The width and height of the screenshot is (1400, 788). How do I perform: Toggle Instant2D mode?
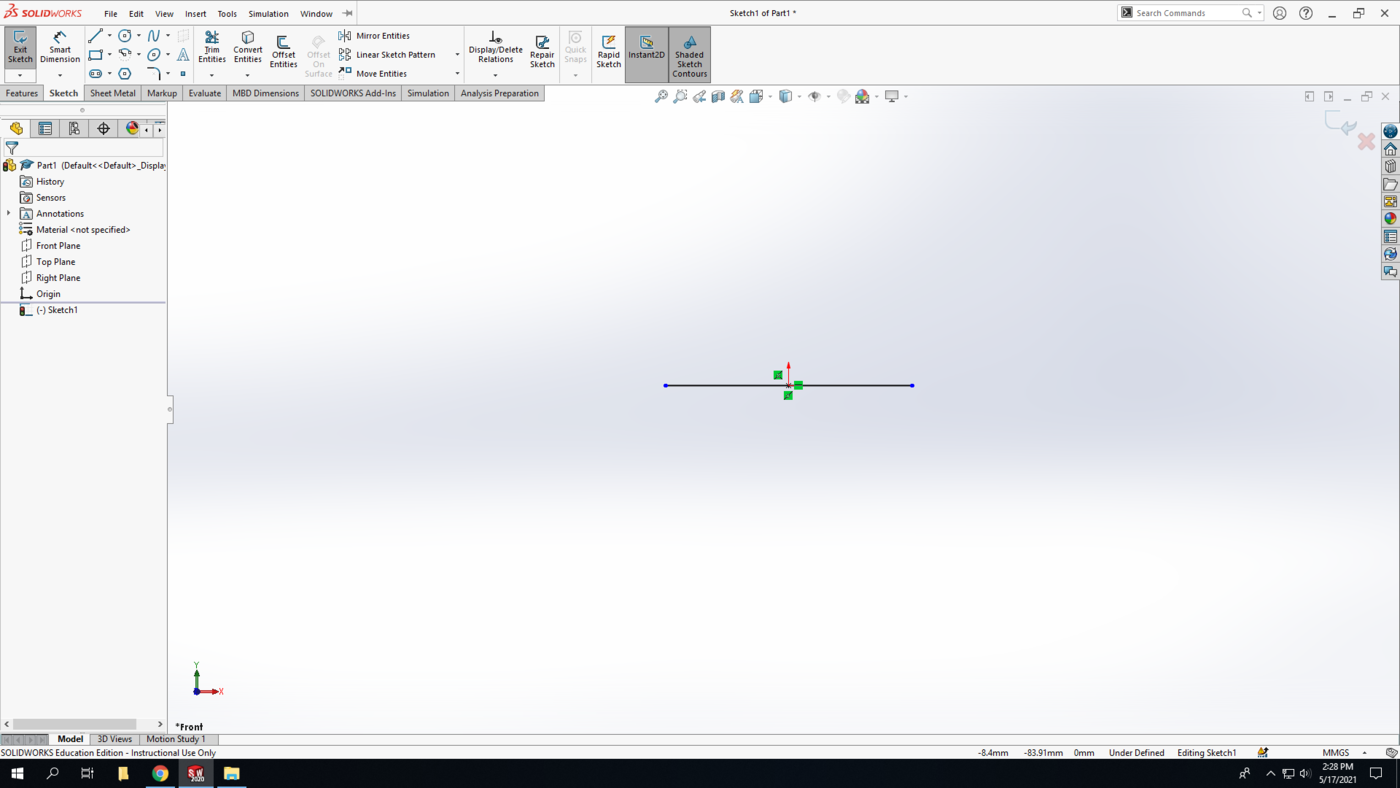point(647,55)
